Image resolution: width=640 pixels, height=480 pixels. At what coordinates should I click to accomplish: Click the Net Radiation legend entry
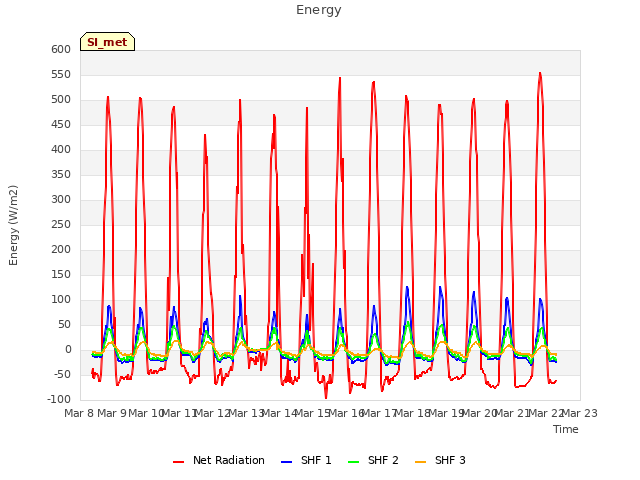click(219, 460)
